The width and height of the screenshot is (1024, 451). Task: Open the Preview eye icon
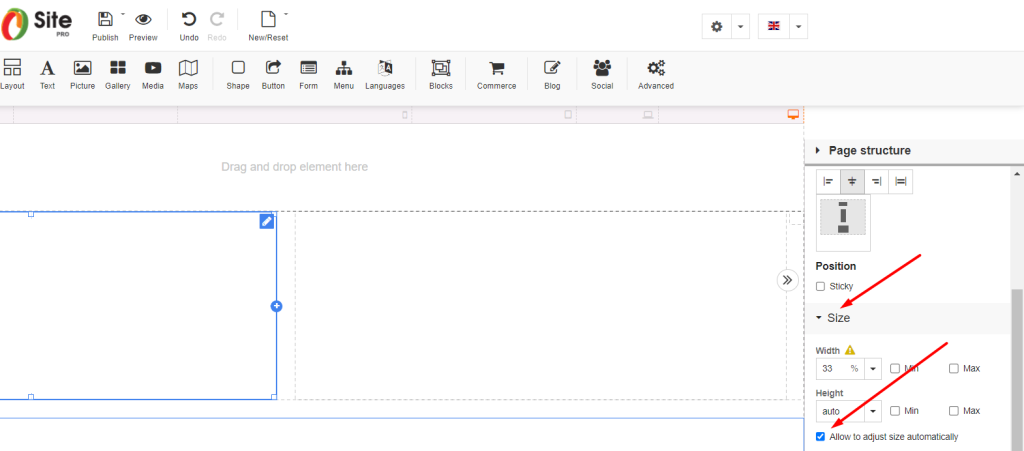[143, 19]
